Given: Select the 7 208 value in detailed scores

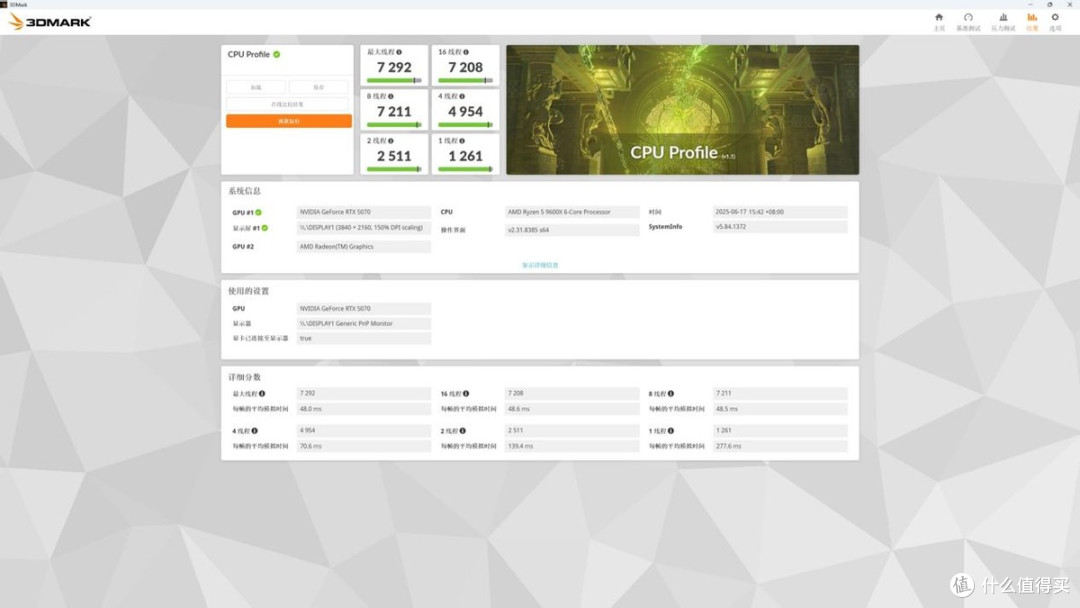Looking at the screenshot, I should (x=572, y=393).
